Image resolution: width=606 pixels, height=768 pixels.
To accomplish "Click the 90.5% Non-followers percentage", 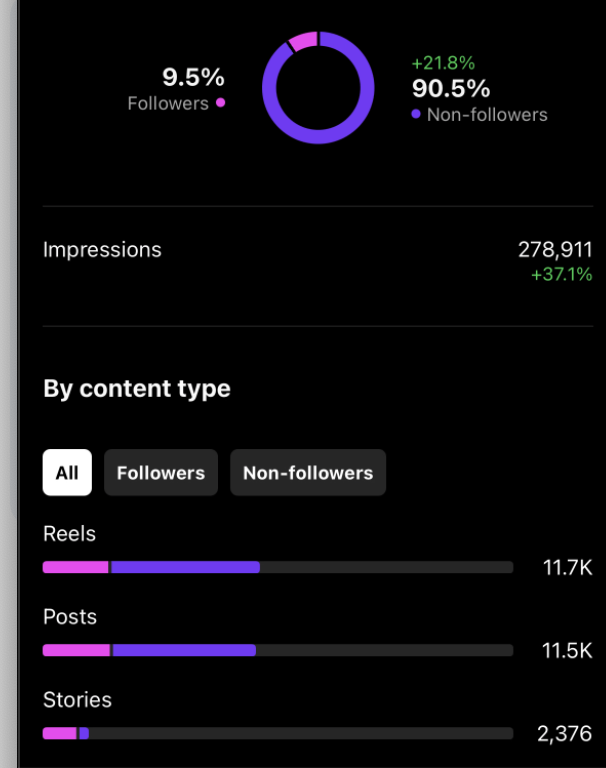I will tap(451, 89).
